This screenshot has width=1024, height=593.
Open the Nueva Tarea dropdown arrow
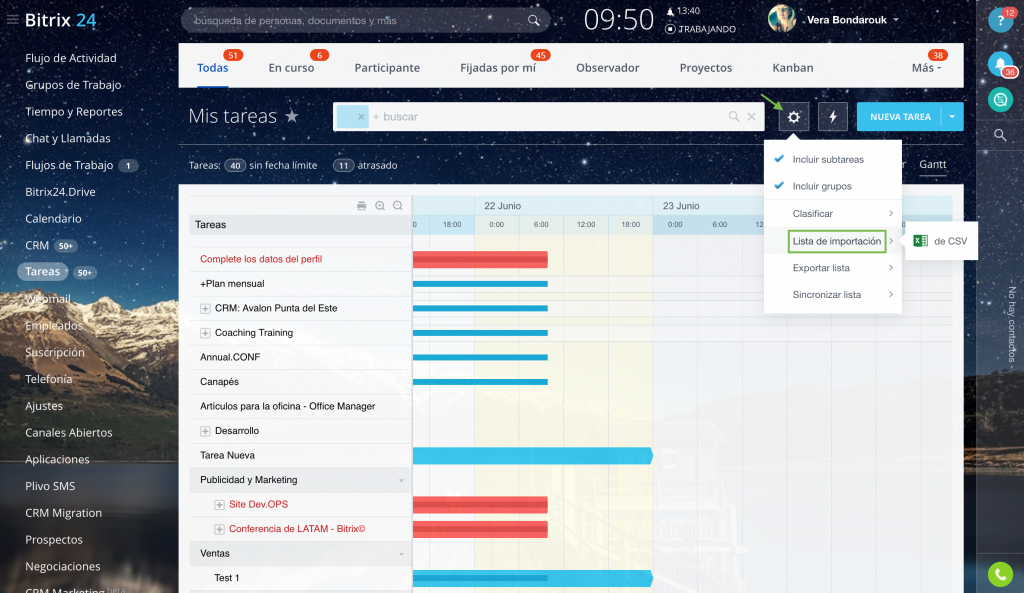952,117
